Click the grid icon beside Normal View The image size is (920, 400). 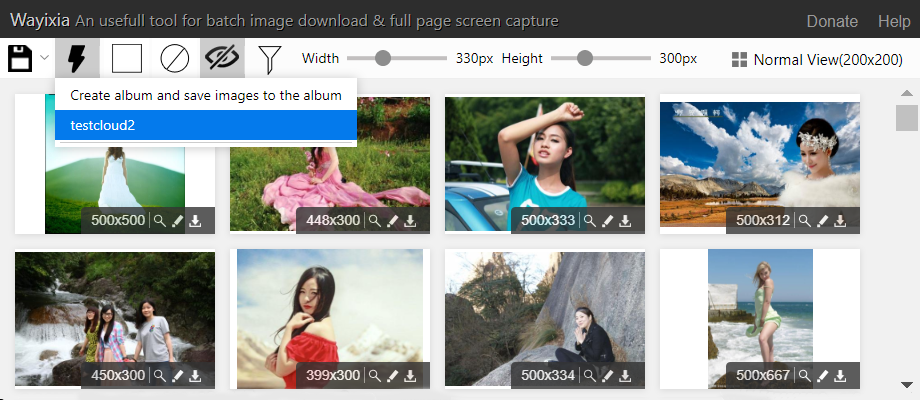point(739,60)
